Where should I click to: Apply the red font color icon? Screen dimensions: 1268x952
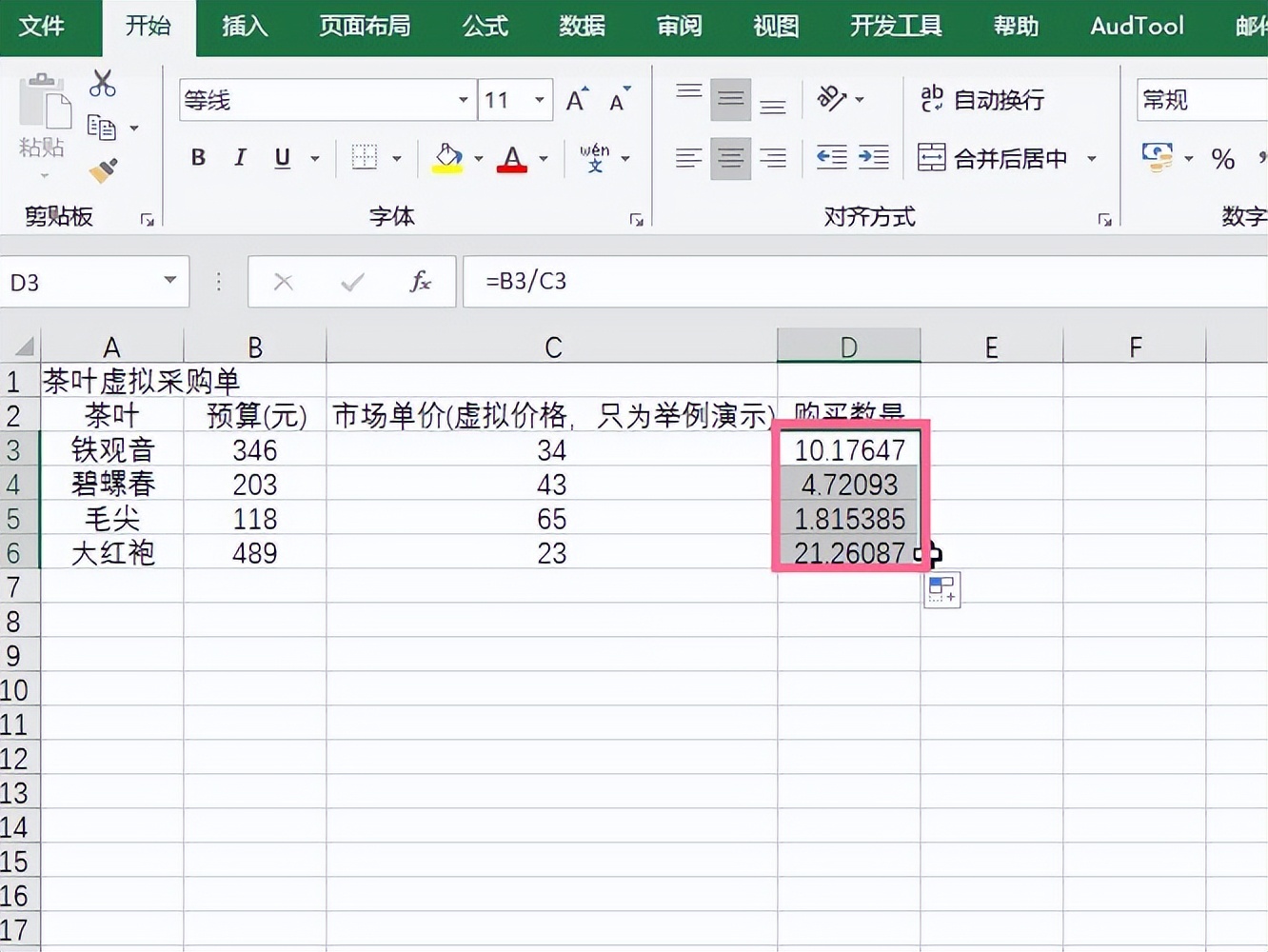[x=512, y=158]
